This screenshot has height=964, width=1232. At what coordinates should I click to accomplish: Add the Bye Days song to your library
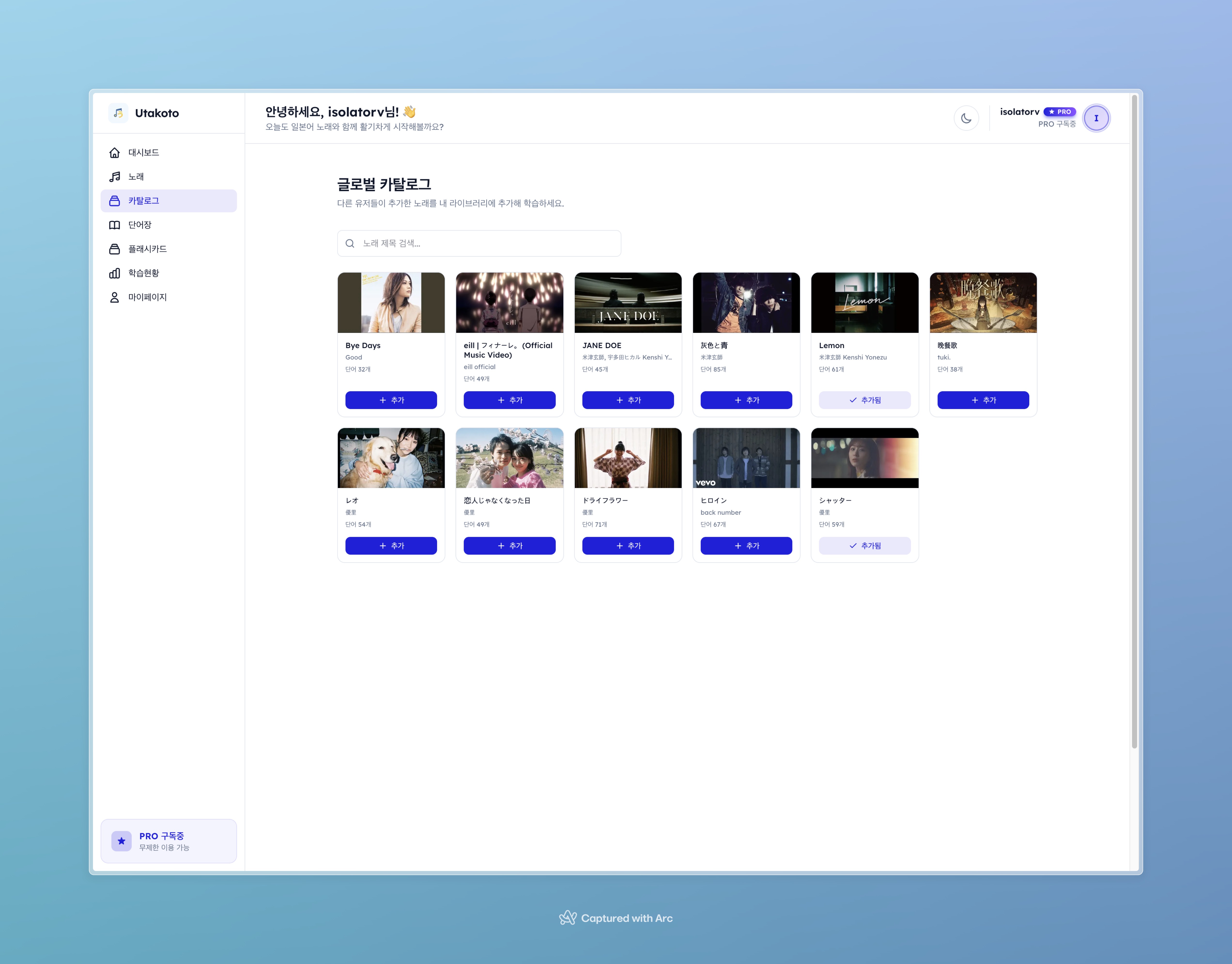pyautogui.click(x=391, y=400)
